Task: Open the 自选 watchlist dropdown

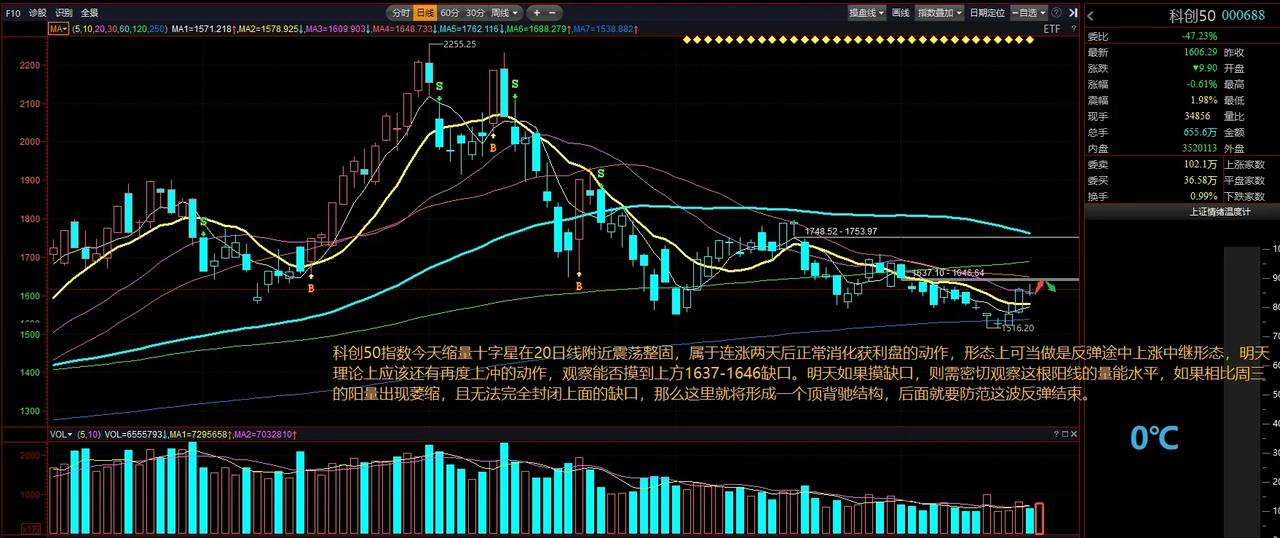Action: click(1028, 13)
